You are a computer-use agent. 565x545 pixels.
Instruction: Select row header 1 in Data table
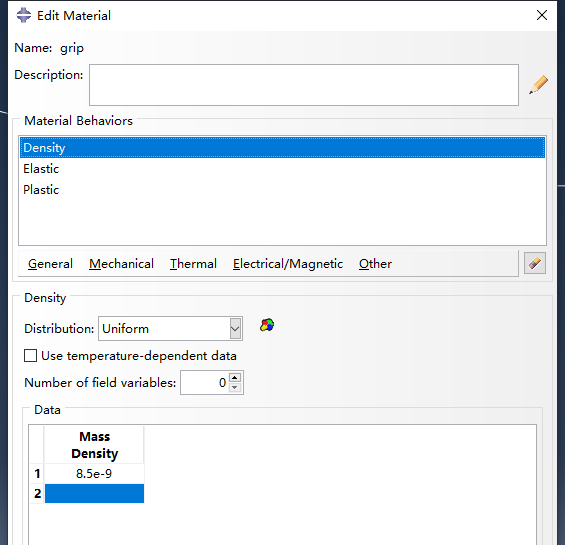coord(37,474)
